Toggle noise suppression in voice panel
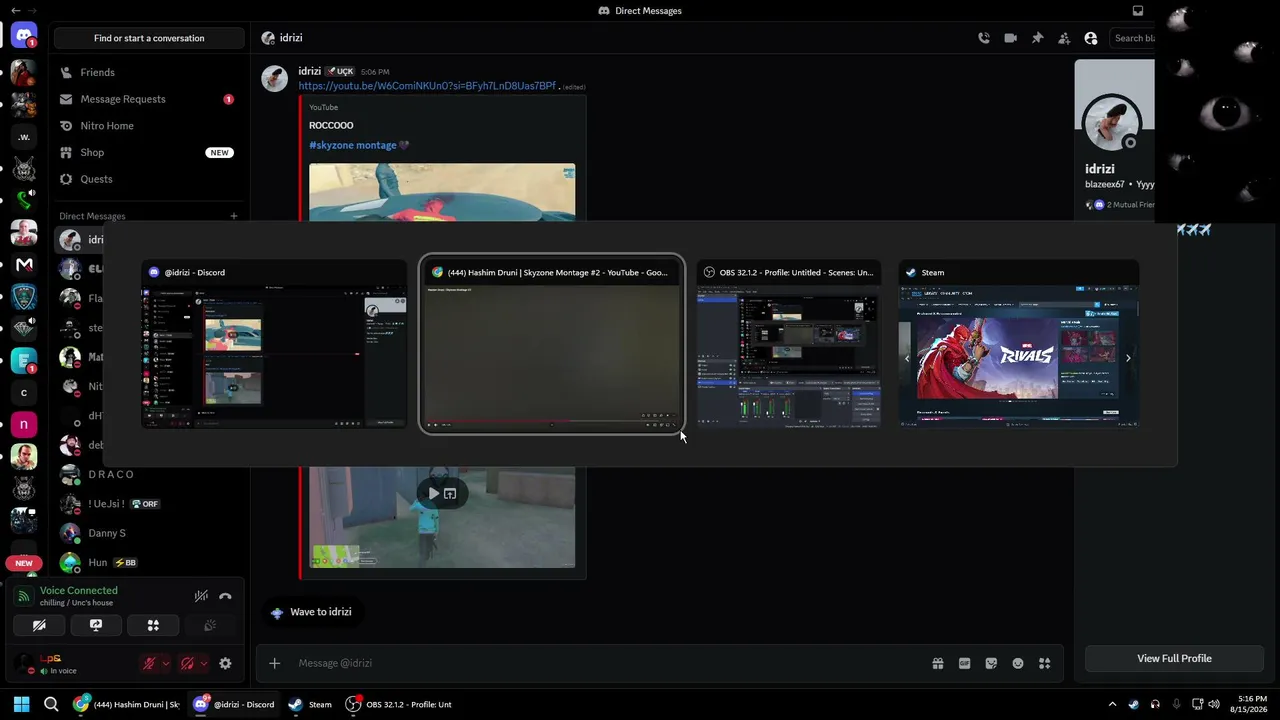Screen dimensions: 1280x720 [x=201, y=596]
